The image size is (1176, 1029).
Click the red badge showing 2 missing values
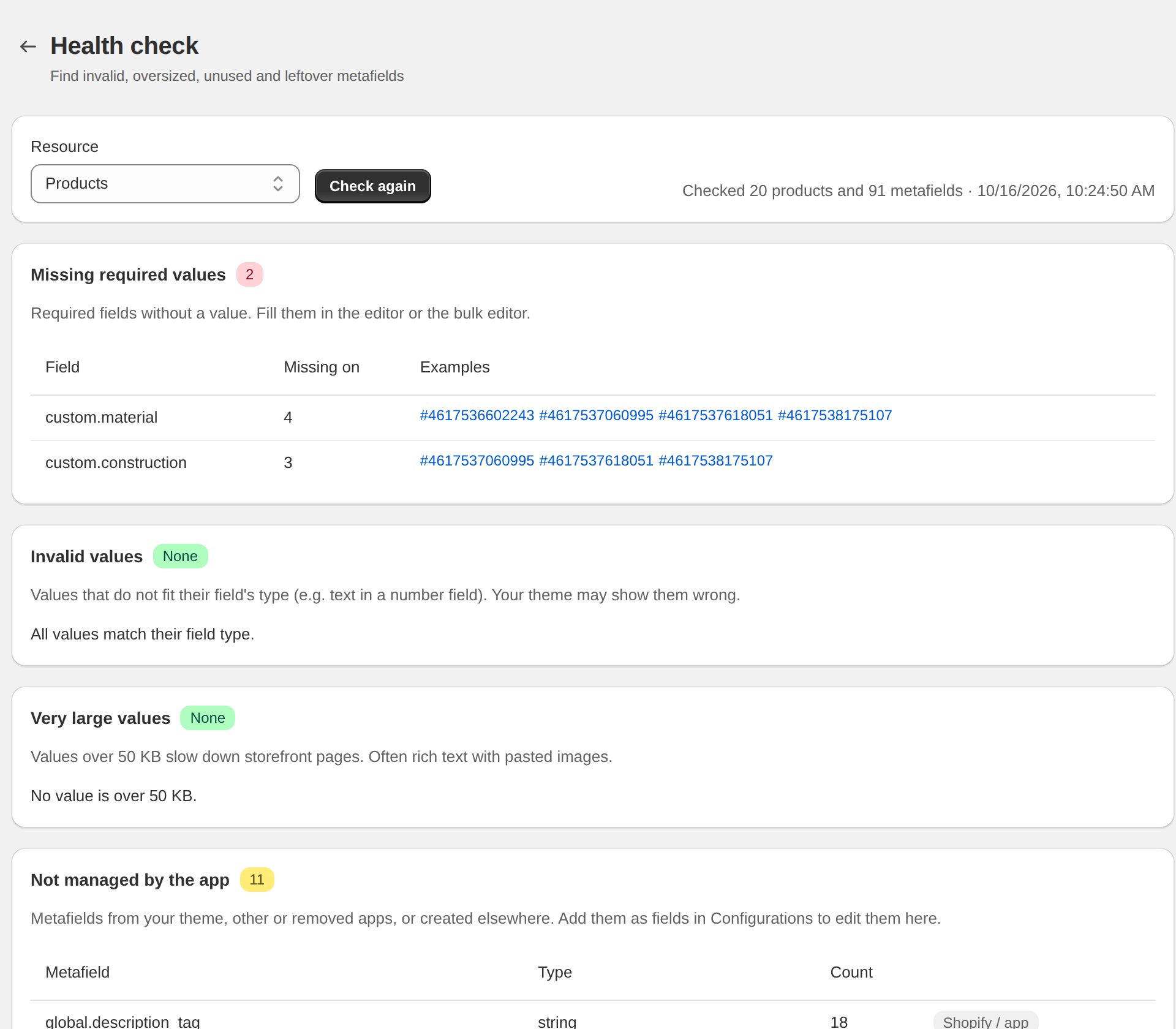click(x=250, y=274)
